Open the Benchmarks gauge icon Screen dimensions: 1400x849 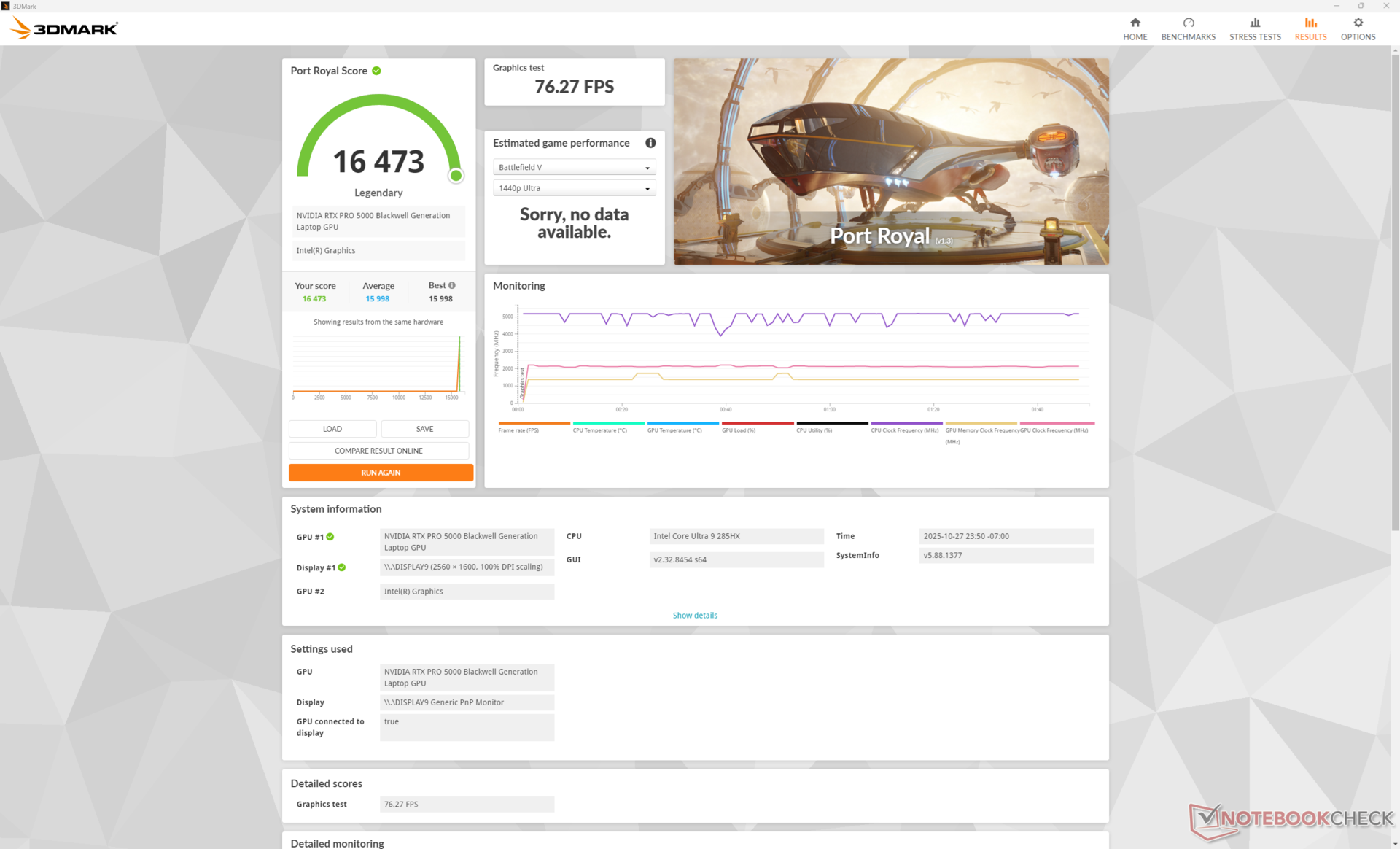1188,23
